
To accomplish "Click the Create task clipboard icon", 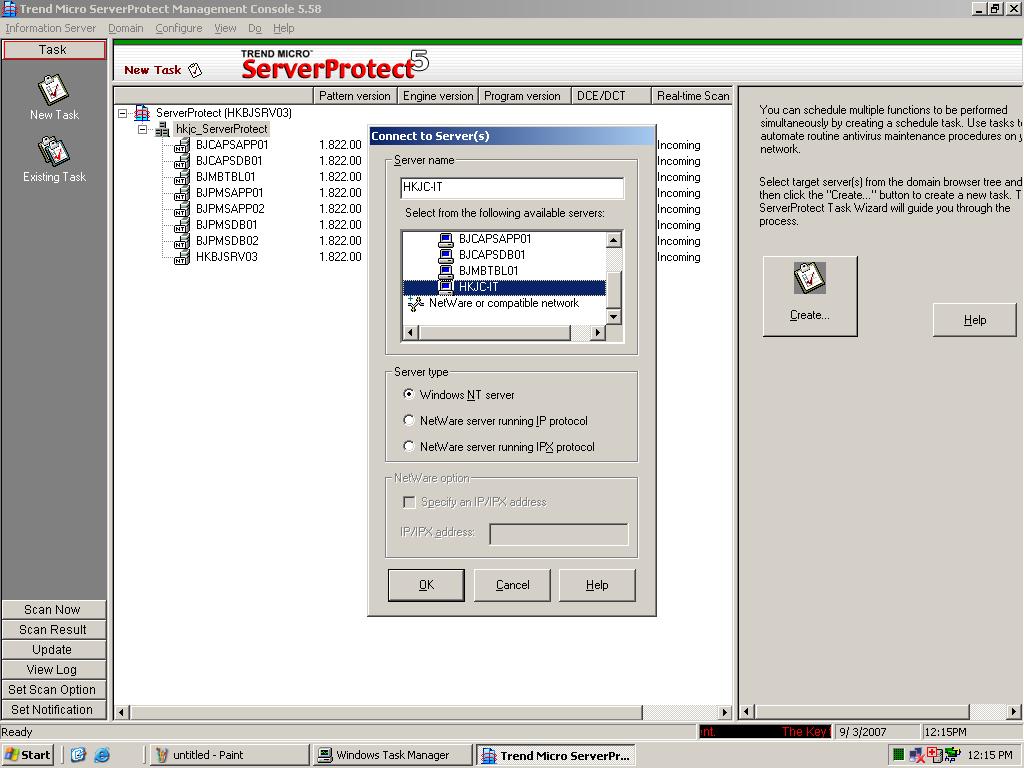I will click(x=809, y=278).
